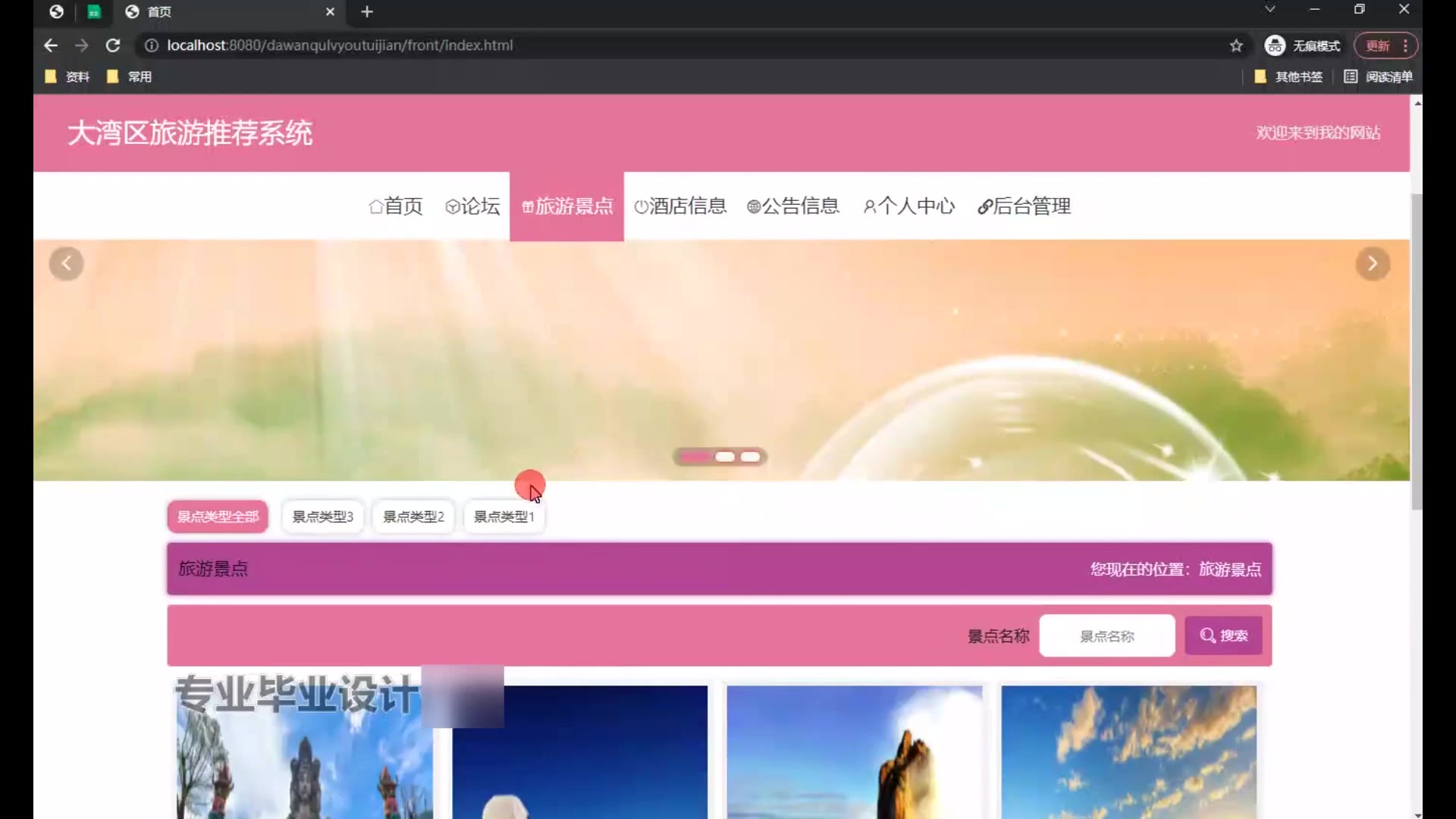Open the golden clouds sky thumbnail
Screen dimensions: 1456x819
[x=1129, y=752]
